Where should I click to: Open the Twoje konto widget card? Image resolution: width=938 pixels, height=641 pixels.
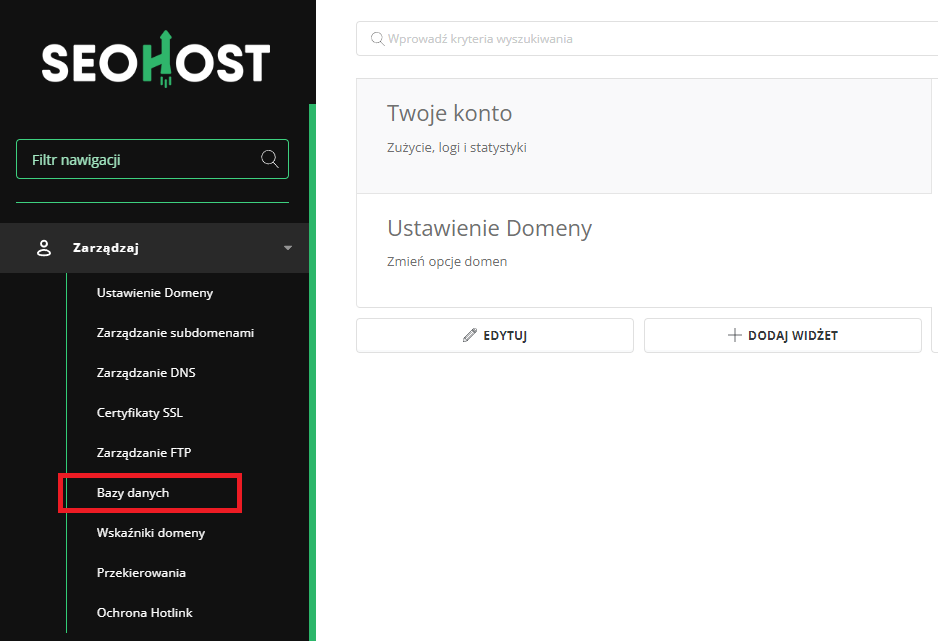point(449,114)
